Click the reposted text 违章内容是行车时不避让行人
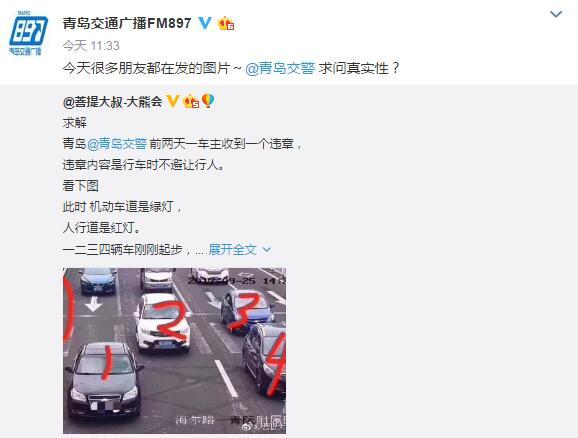 (x=143, y=164)
